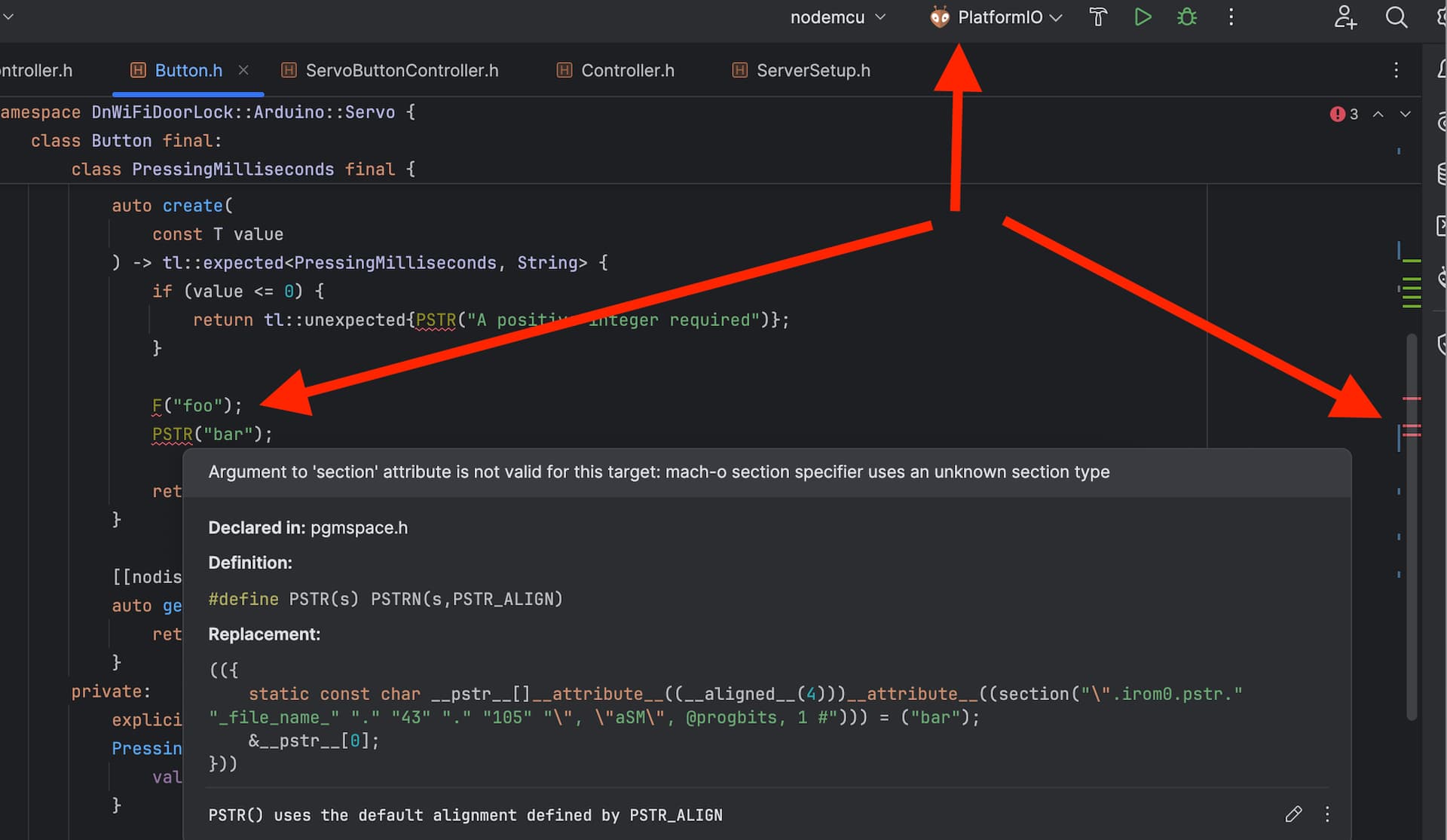Jump to next highlighted error arrow
1447x840 pixels.
[x=1405, y=114]
